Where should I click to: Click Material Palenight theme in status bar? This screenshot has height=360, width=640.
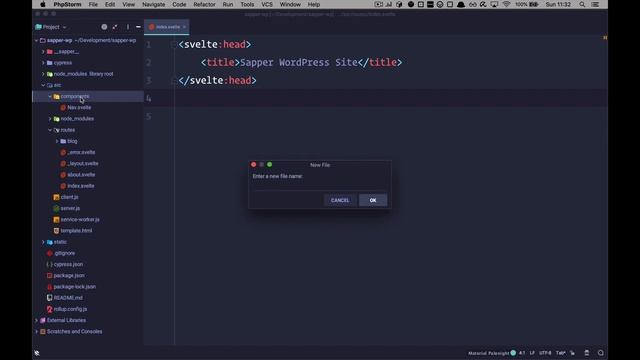(488, 353)
